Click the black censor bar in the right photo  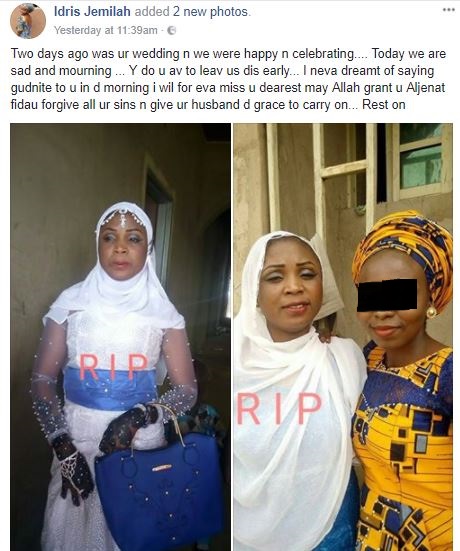[x=387, y=295]
